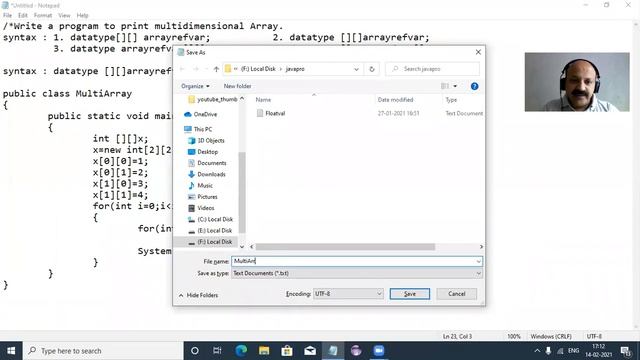640x360 pixels.
Task: Click the Back navigation arrow in Save As
Action: [x=182, y=69]
